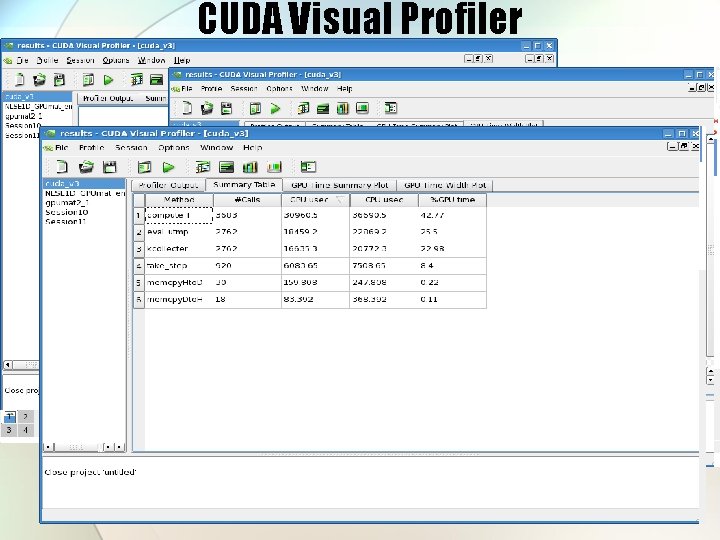Open the Options menu in the front window
The width and height of the screenshot is (720, 540).
click(174, 148)
